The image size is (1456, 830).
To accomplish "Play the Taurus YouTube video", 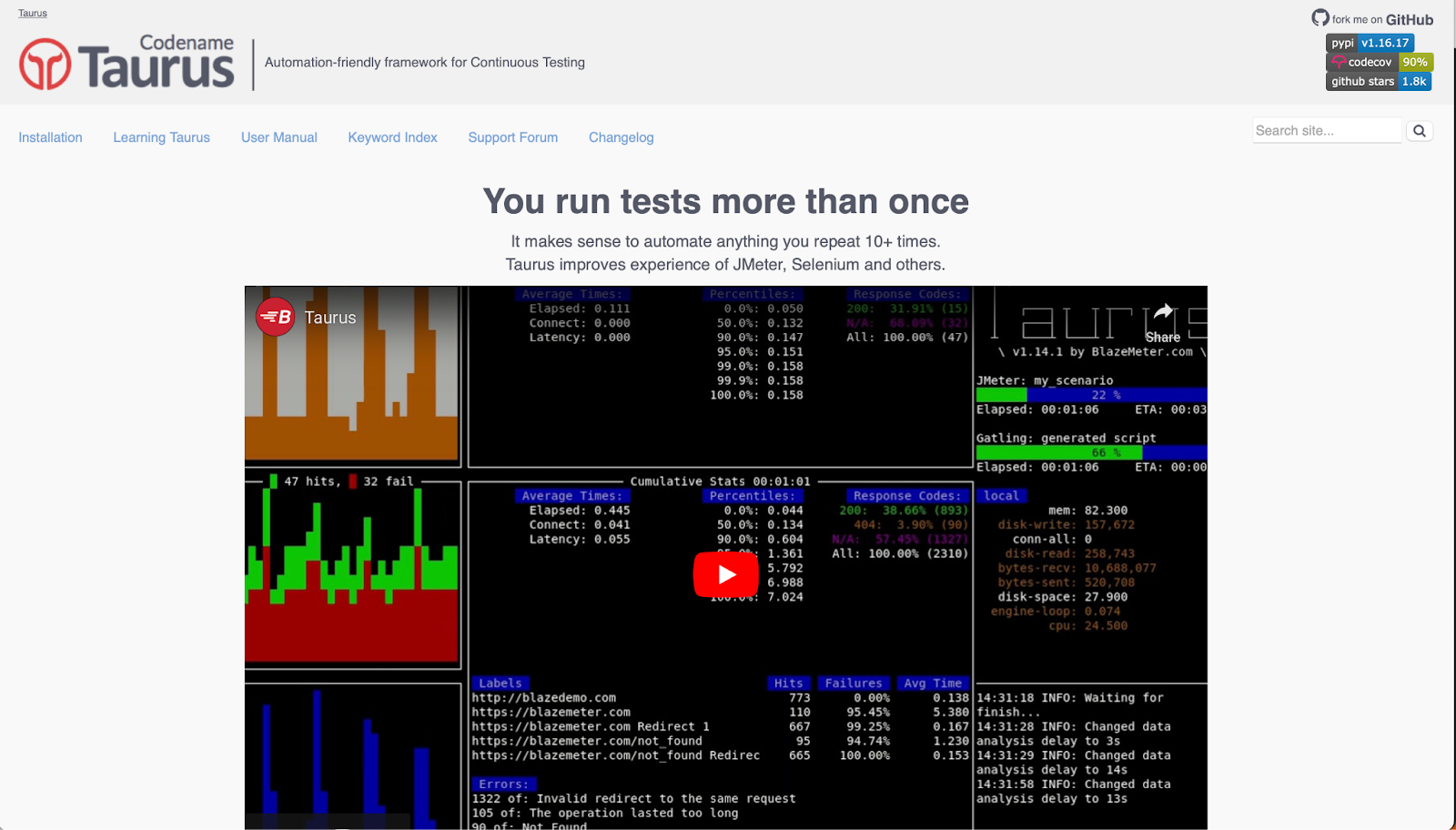I will (x=725, y=574).
